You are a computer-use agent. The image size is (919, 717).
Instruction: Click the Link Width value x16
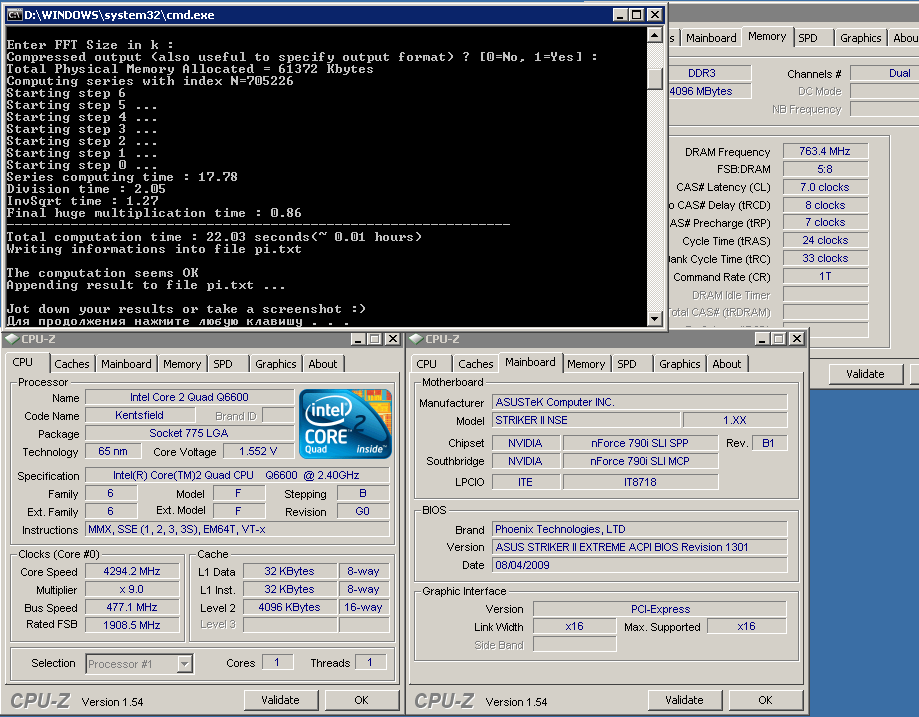click(574, 627)
